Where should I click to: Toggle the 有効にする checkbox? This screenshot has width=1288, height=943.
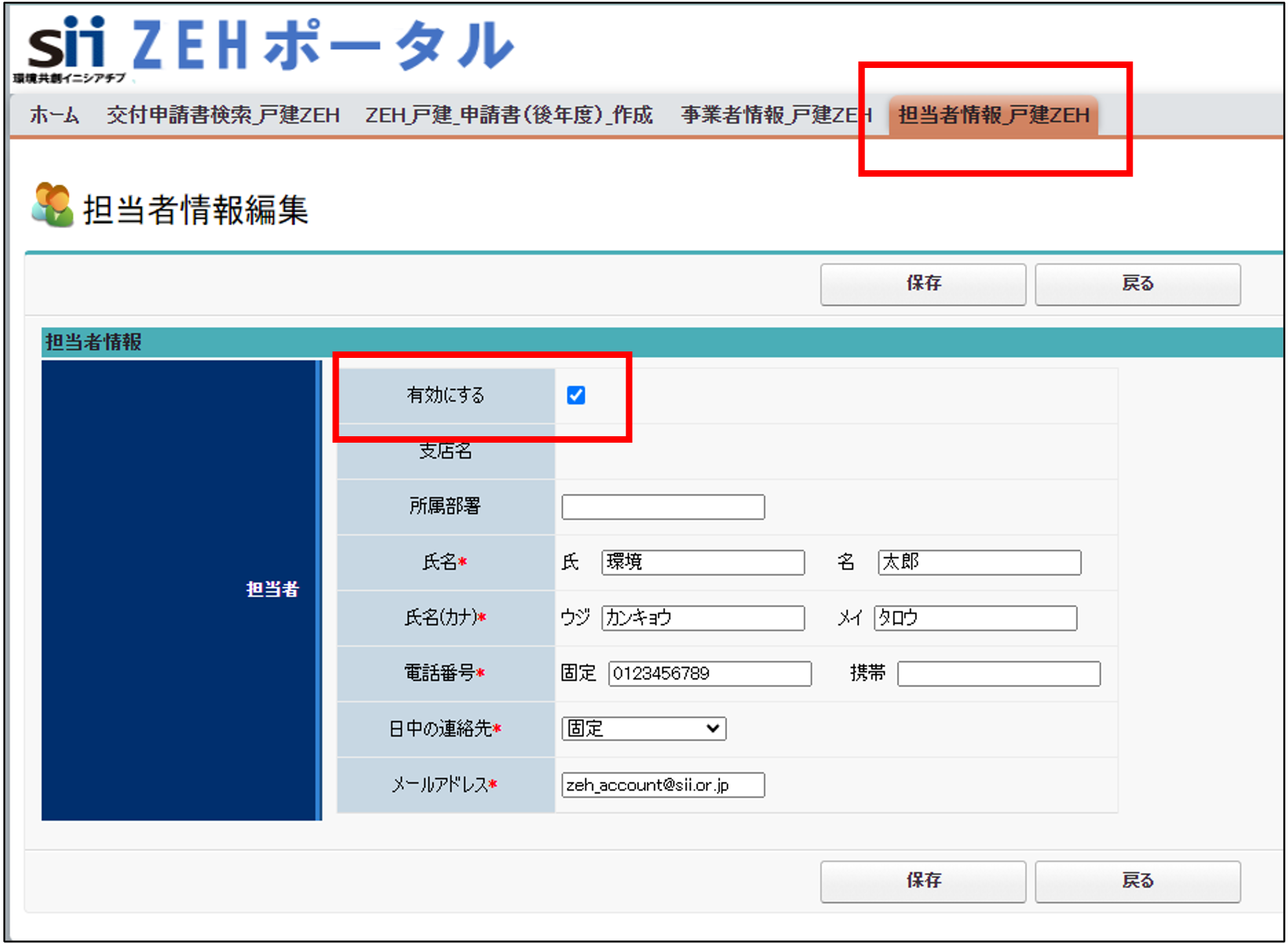576,395
